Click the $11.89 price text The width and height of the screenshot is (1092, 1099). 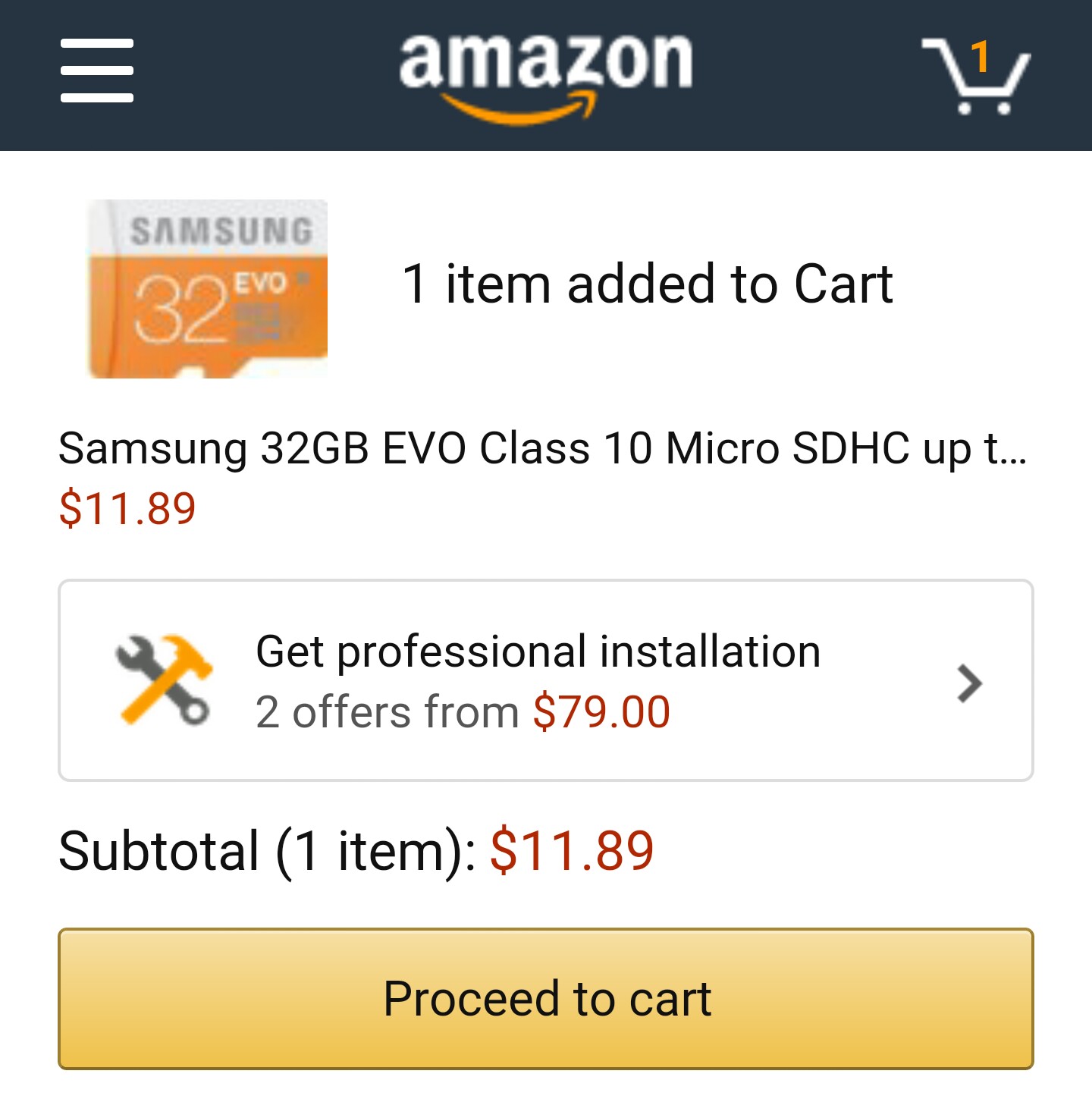127,510
